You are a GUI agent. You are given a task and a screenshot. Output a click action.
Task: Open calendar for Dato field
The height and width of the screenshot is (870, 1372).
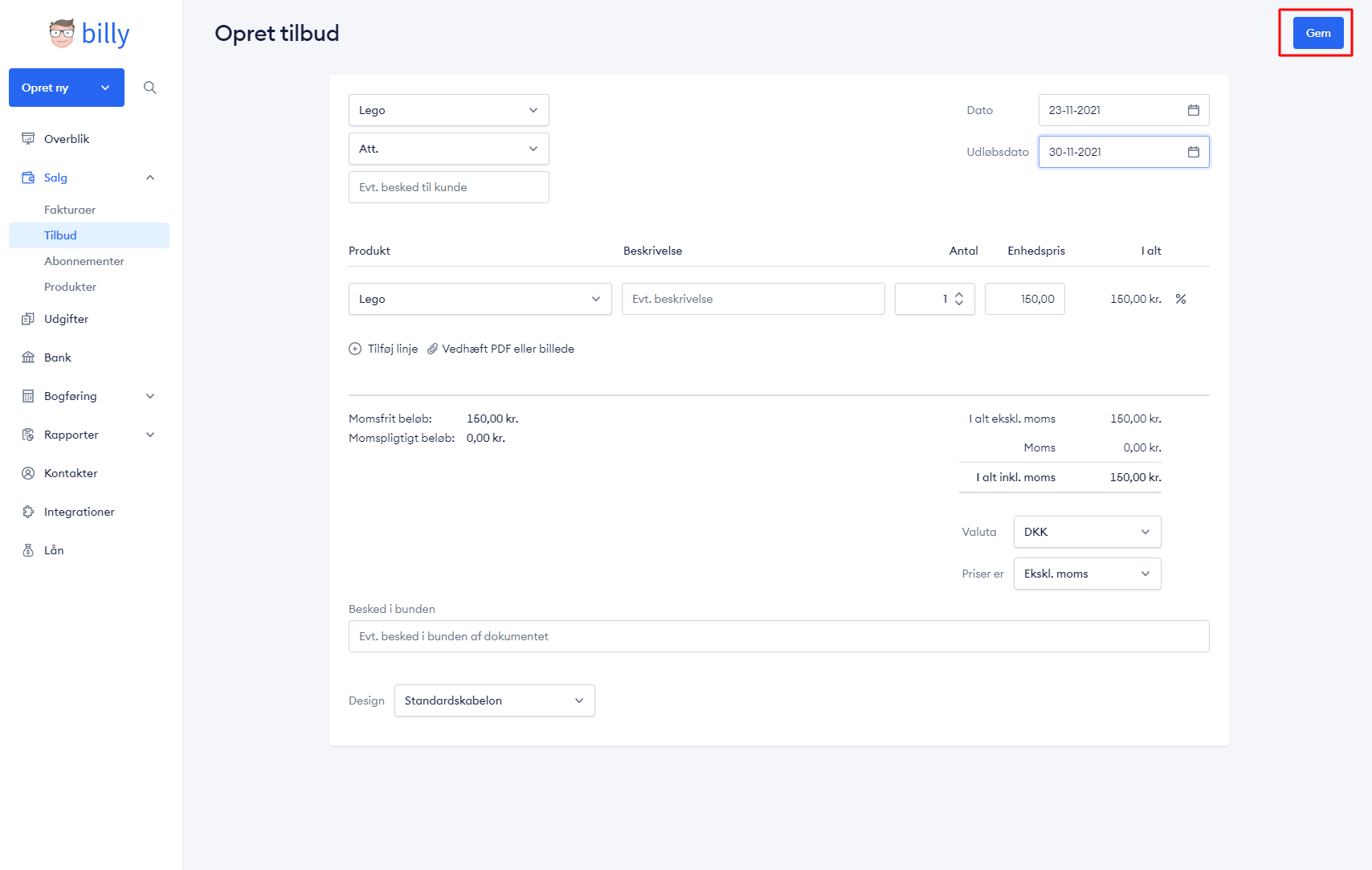pos(1194,110)
